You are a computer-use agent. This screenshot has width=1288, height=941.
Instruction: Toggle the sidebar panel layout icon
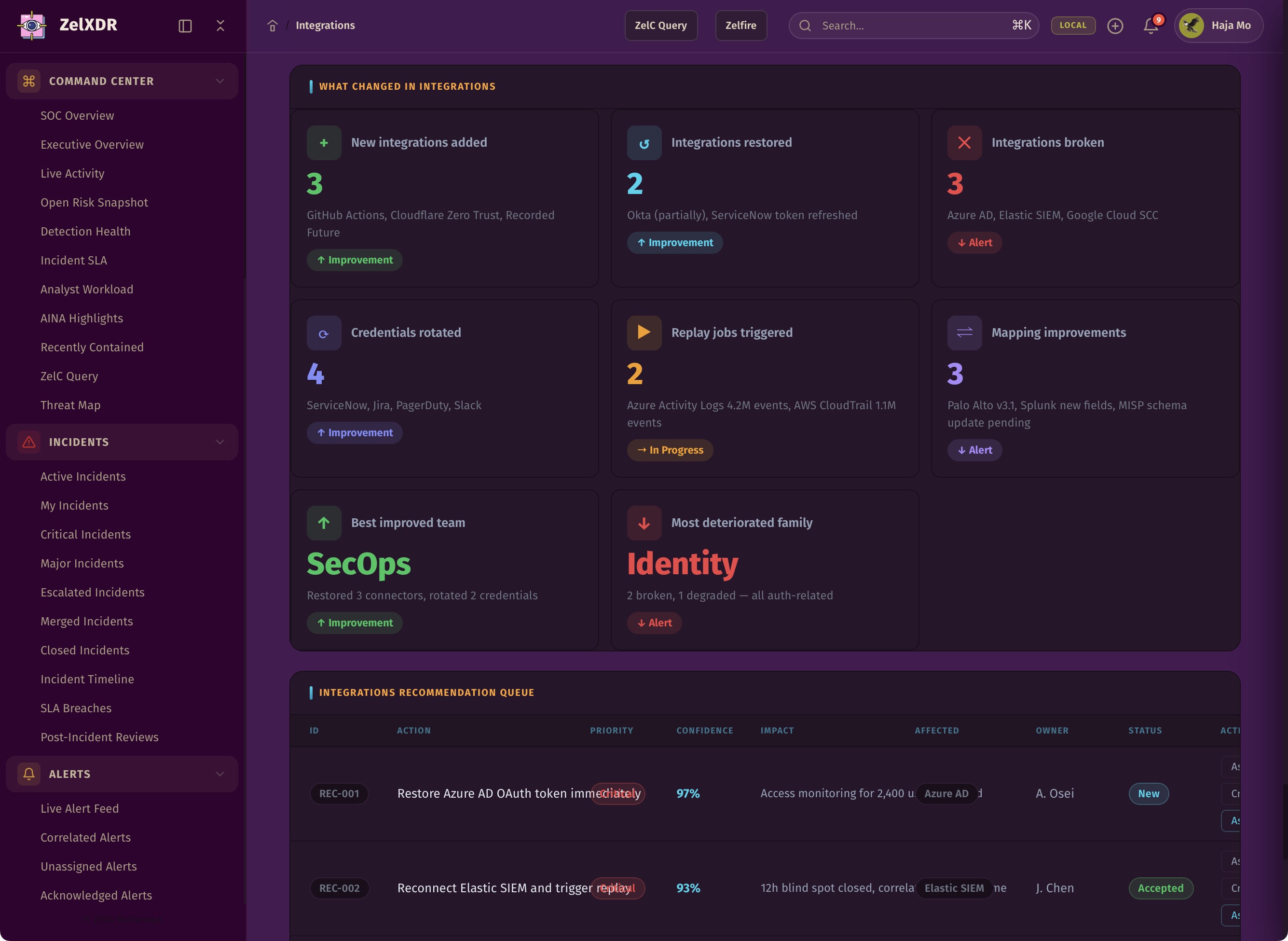click(x=185, y=26)
